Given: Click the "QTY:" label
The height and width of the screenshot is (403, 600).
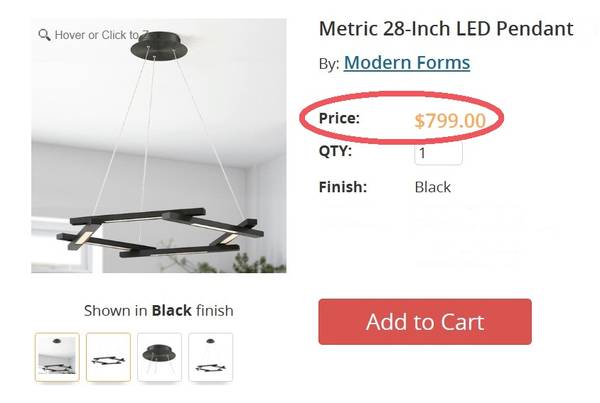Looking at the screenshot, I should (x=335, y=152).
